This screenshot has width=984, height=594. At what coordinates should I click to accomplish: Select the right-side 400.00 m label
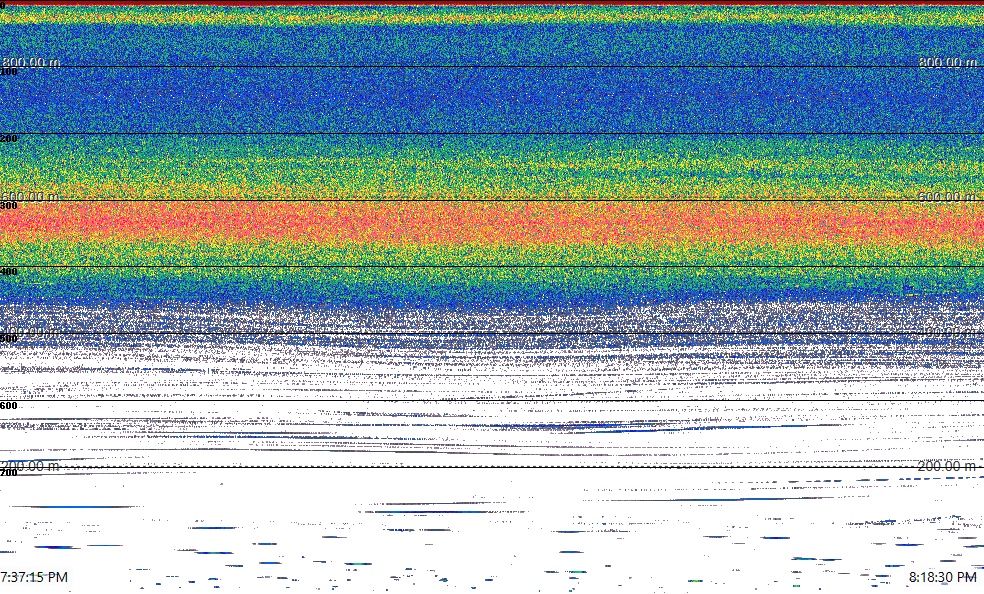948,331
